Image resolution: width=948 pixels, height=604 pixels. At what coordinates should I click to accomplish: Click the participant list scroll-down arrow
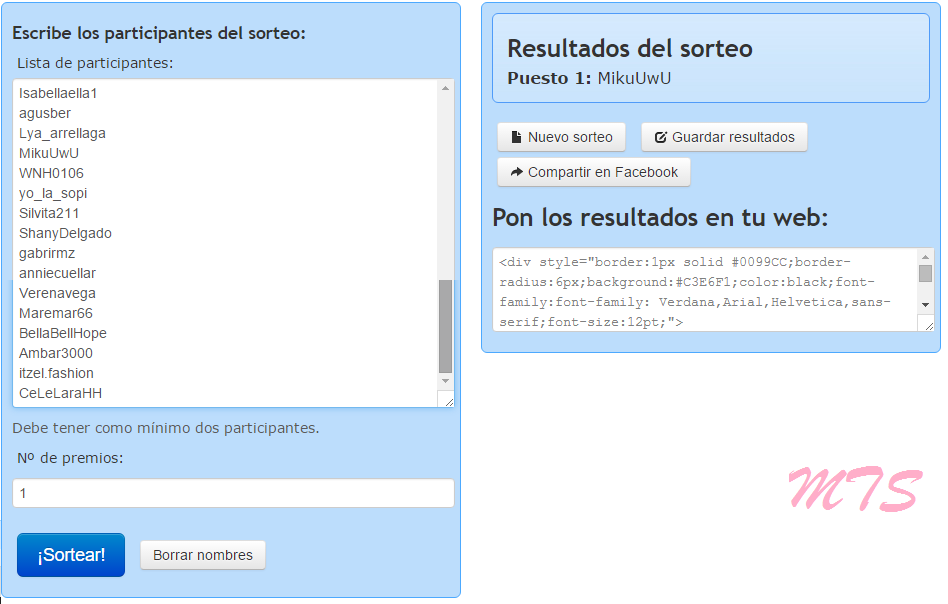(446, 381)
